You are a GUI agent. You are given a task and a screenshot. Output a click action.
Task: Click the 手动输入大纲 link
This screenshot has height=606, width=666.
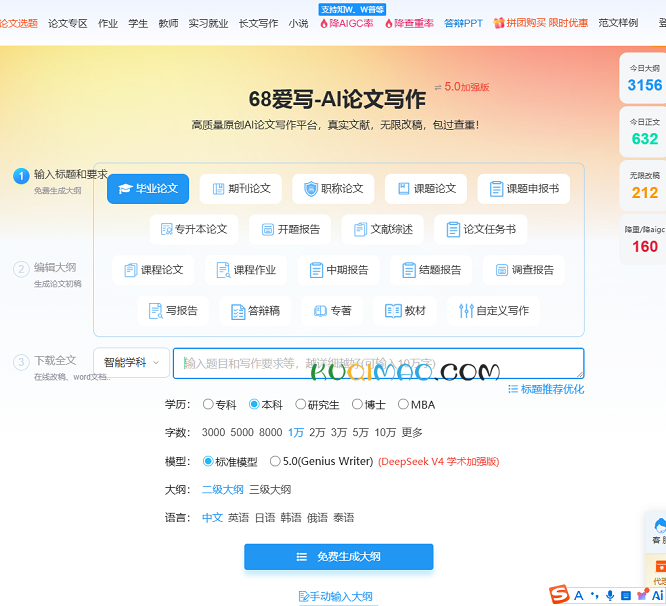336,597
